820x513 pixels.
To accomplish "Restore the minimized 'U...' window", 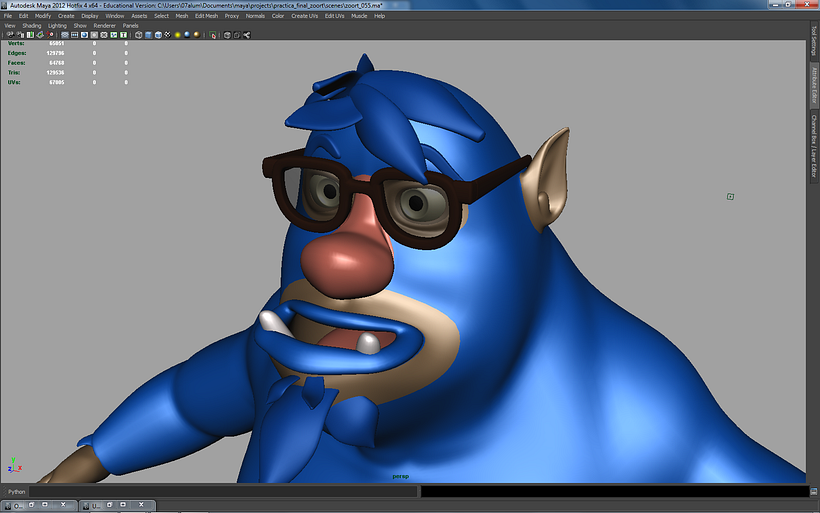I will 109,505.
